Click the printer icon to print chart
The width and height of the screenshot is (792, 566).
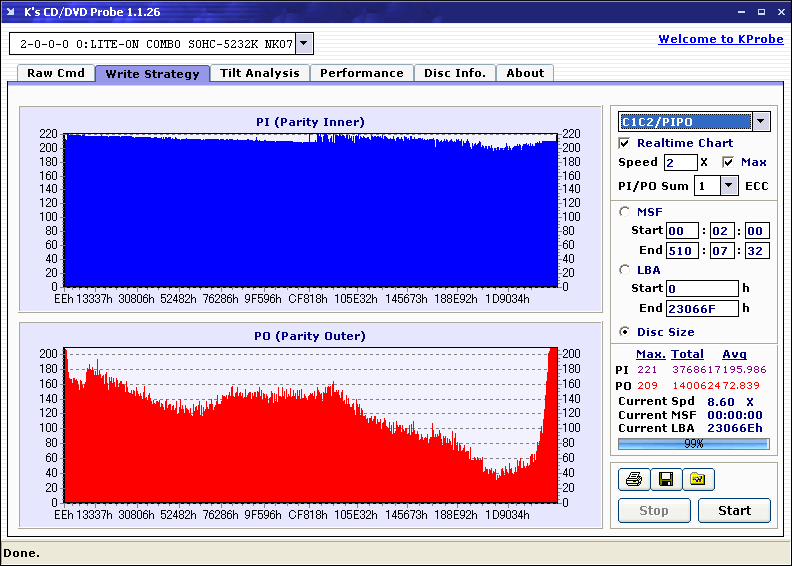click(634, 480)
